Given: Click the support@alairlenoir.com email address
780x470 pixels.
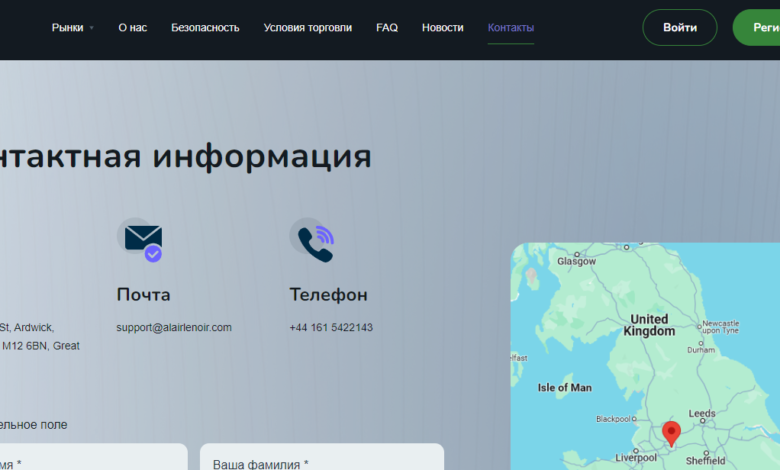Looking at the screenshot, I should [174, 327].
